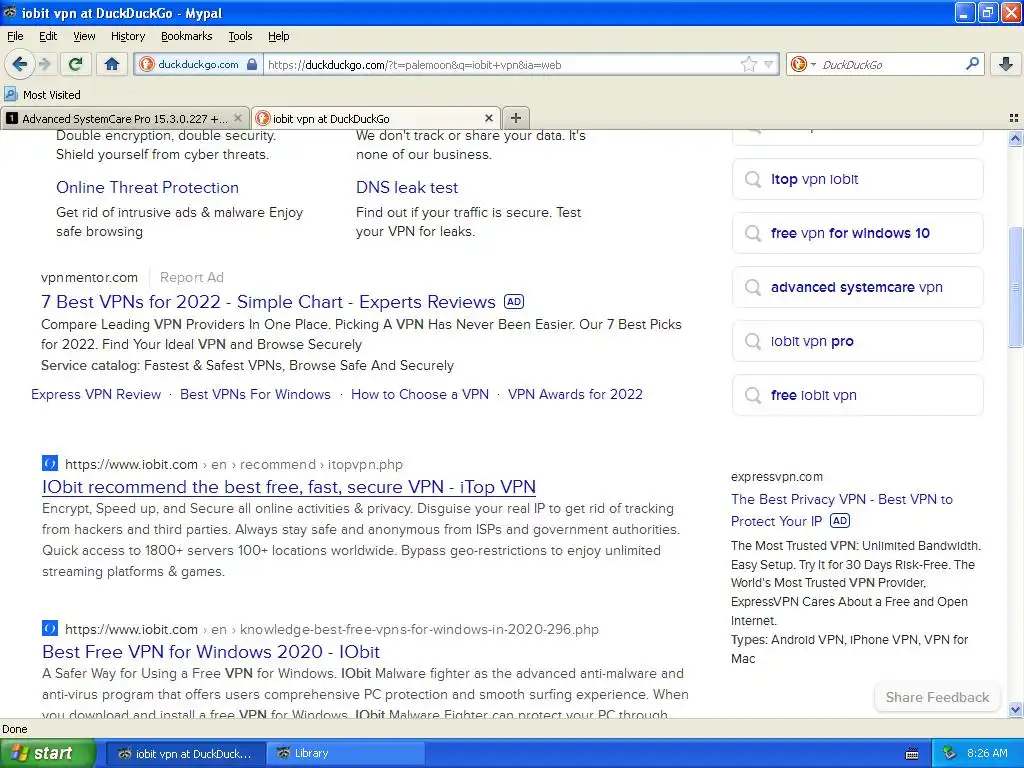
Task: Close the Advanced SystemCare Pro tab
Action: [x=238, y=118]
